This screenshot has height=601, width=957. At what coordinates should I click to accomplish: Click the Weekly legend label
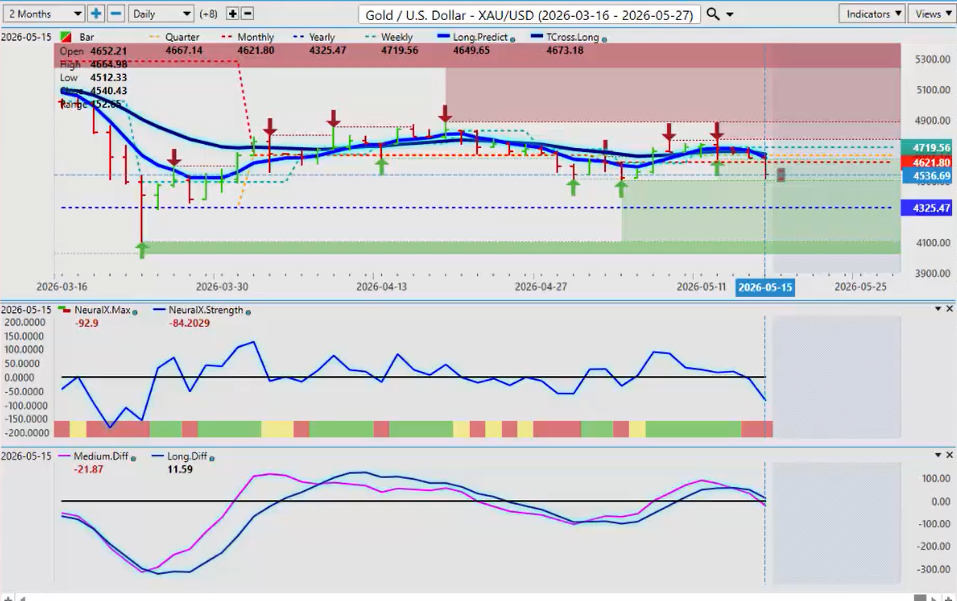click(x=397, y=37)
